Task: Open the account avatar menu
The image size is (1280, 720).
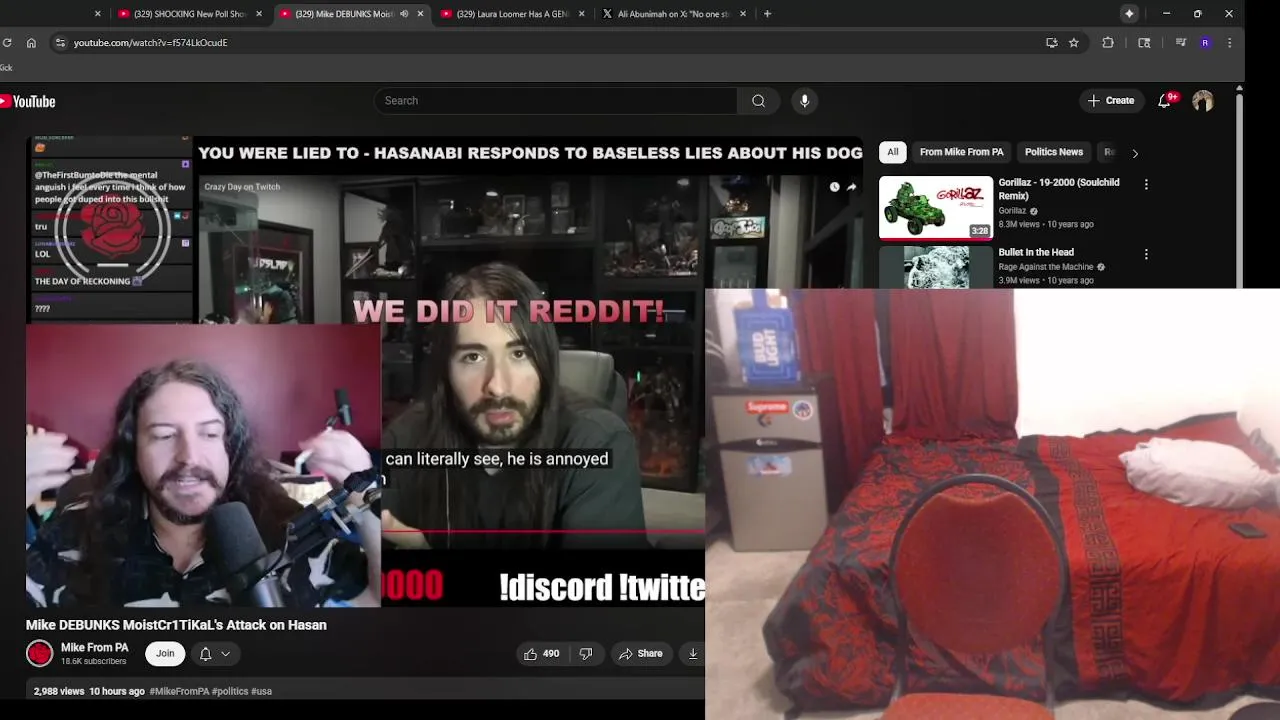Action: (1203, 101)
